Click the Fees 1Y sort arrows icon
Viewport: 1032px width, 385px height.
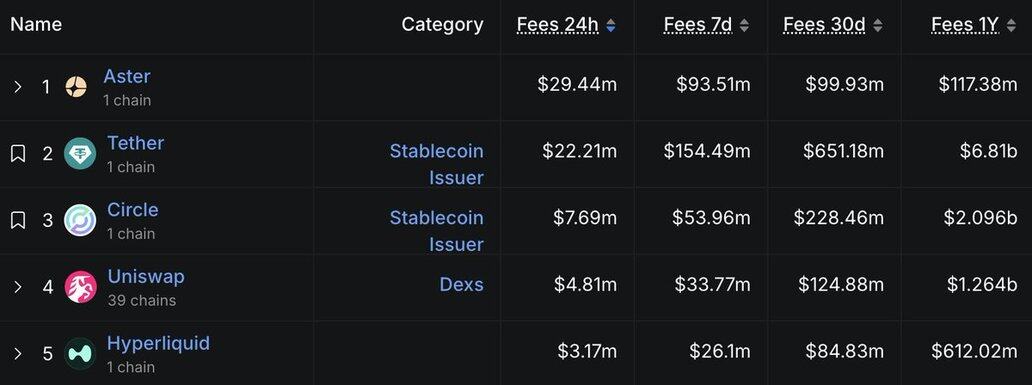point(1012,25)
